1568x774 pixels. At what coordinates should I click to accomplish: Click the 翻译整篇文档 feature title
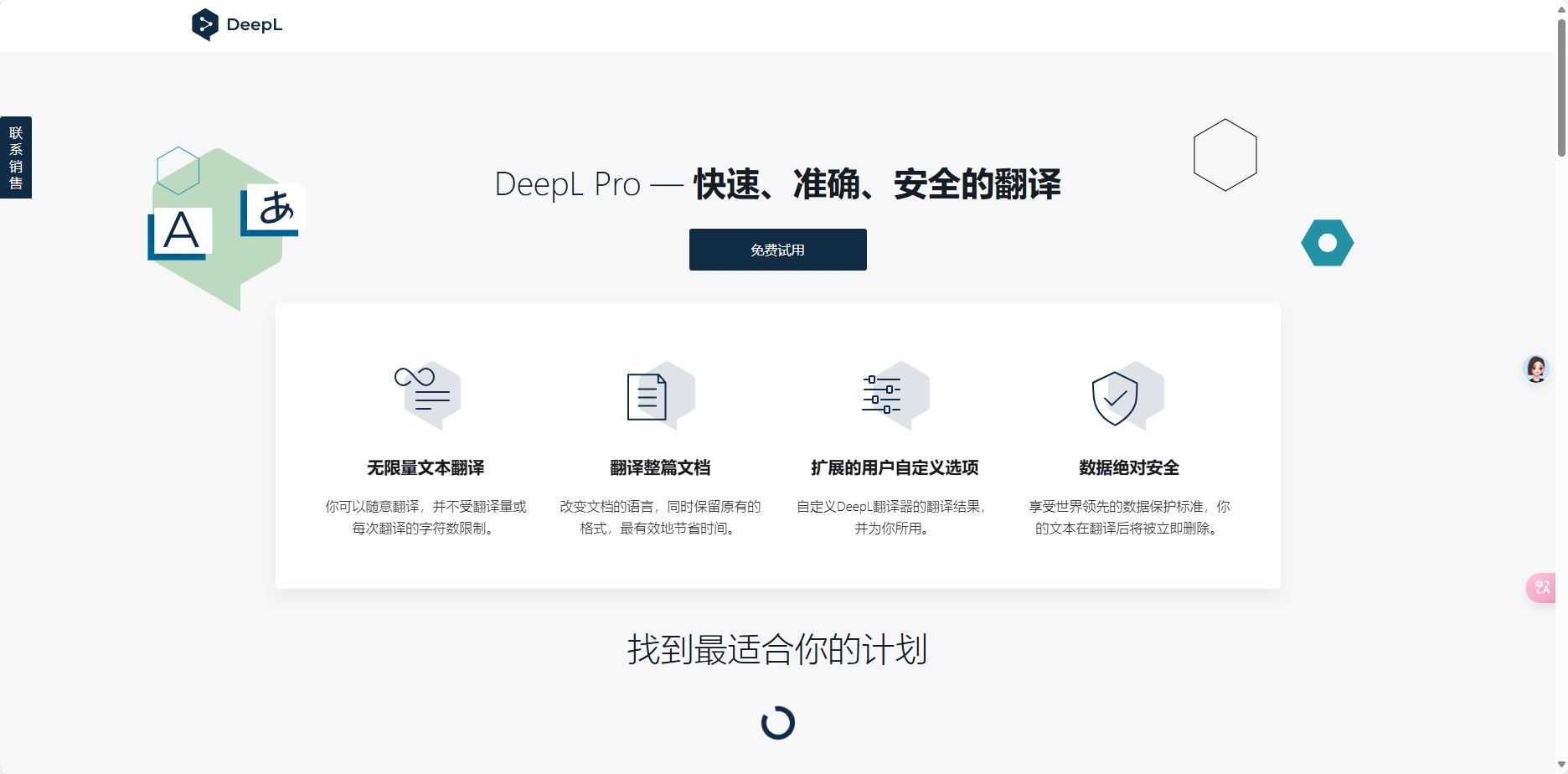659,468
